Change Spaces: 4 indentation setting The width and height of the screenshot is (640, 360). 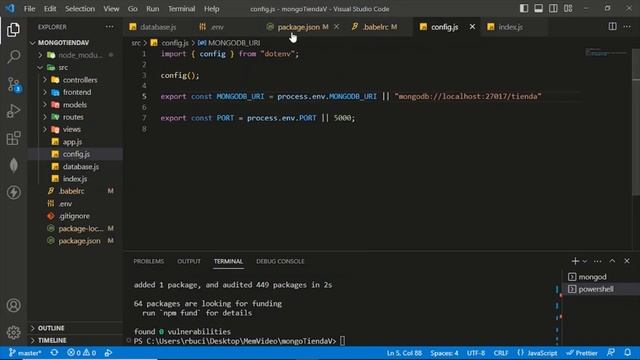click(x=444, y=353)
